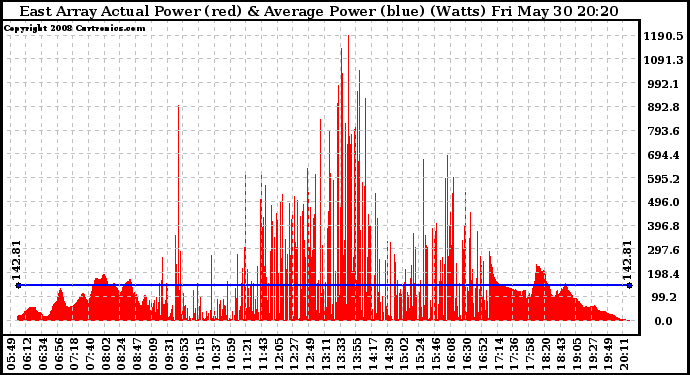Click the x-axis time label 06:12
The width and height of the screenshot is (690, 375).
[27, 354]
